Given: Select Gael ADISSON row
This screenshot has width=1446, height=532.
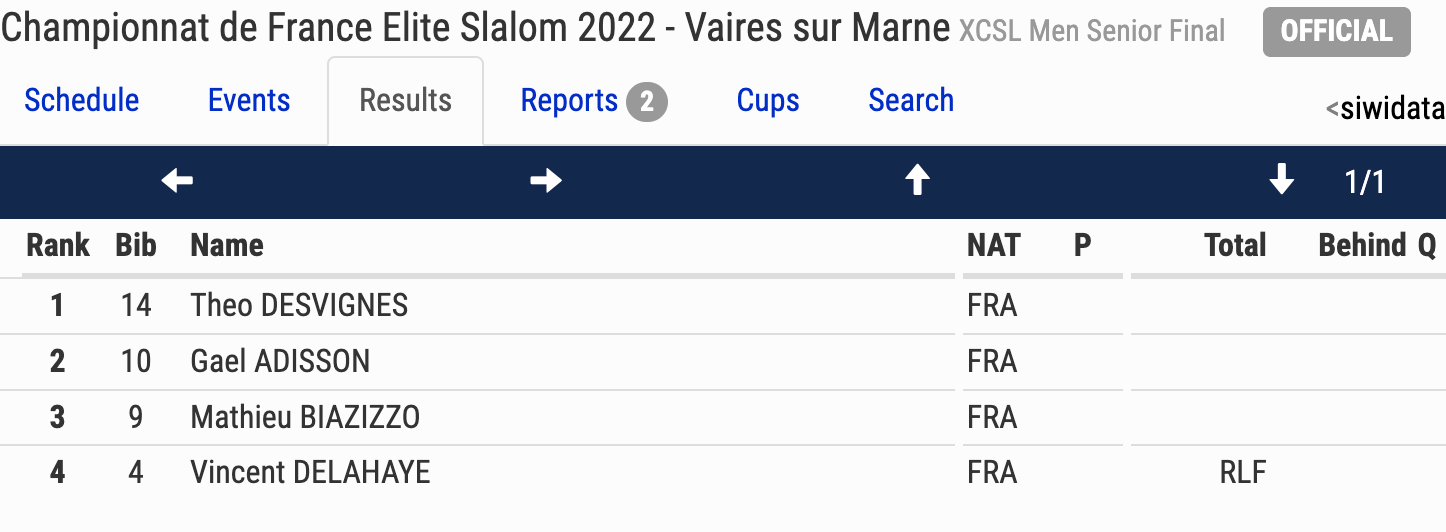Looking at the screenshot, I should [723, 361].
